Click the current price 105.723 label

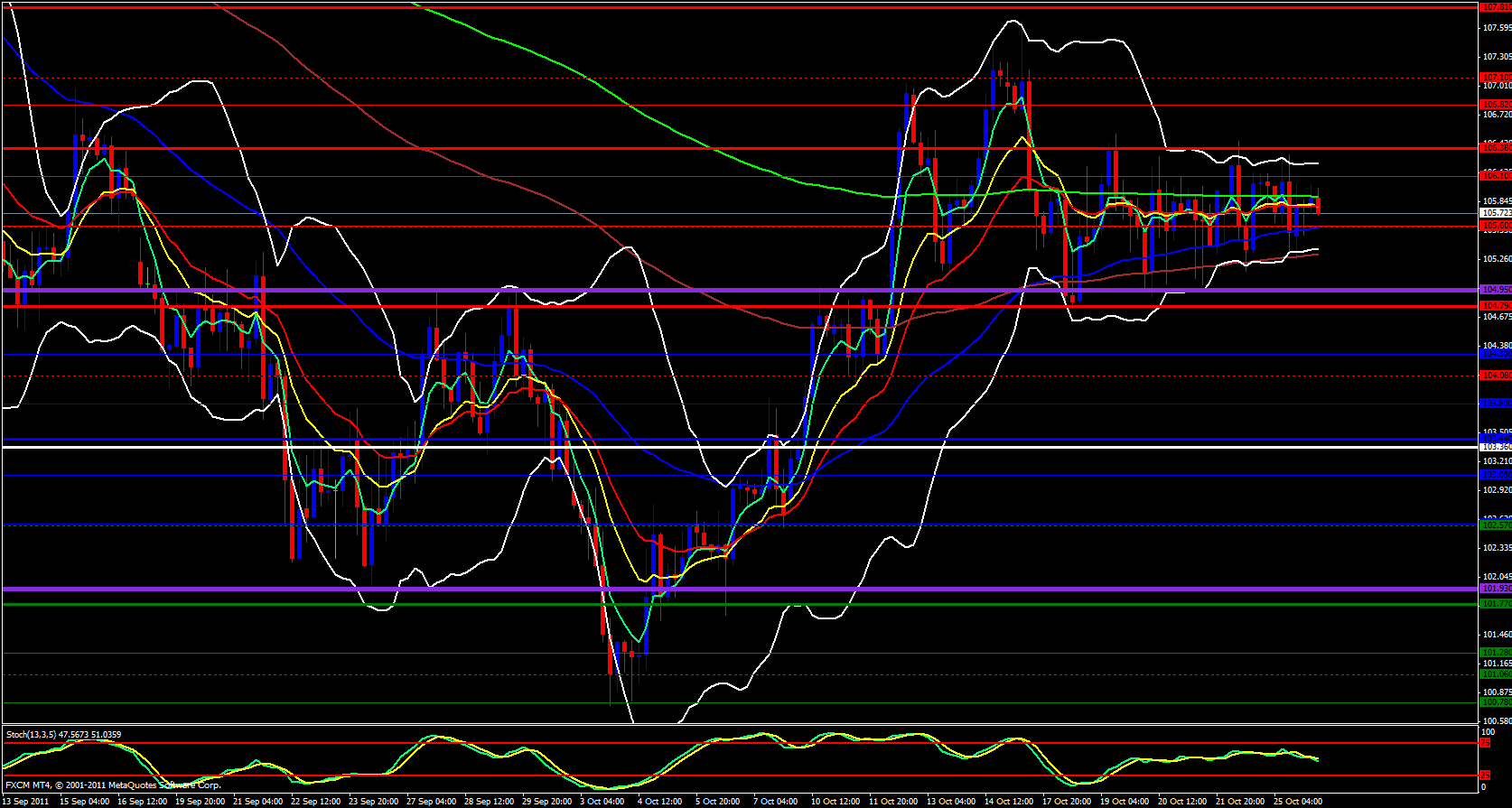[x=1496, y=213]
